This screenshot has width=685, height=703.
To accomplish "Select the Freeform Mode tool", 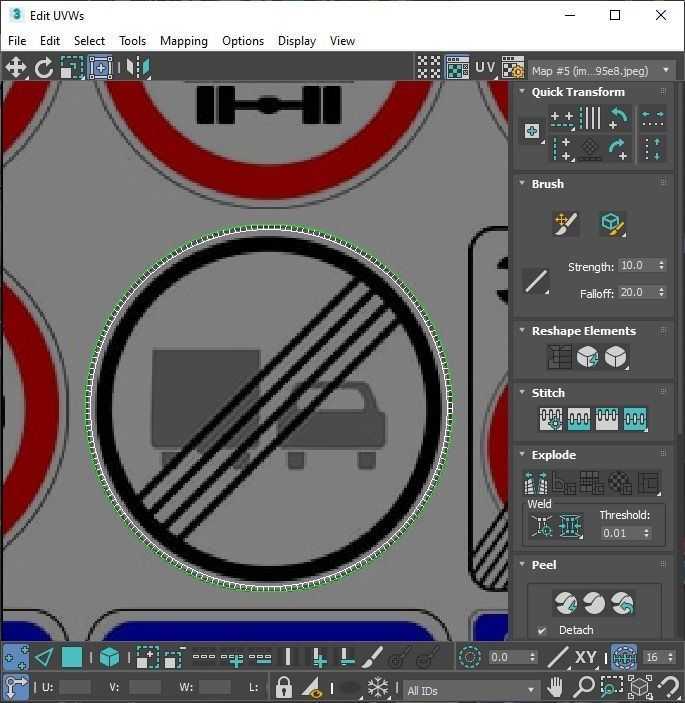I will point(100,68).
